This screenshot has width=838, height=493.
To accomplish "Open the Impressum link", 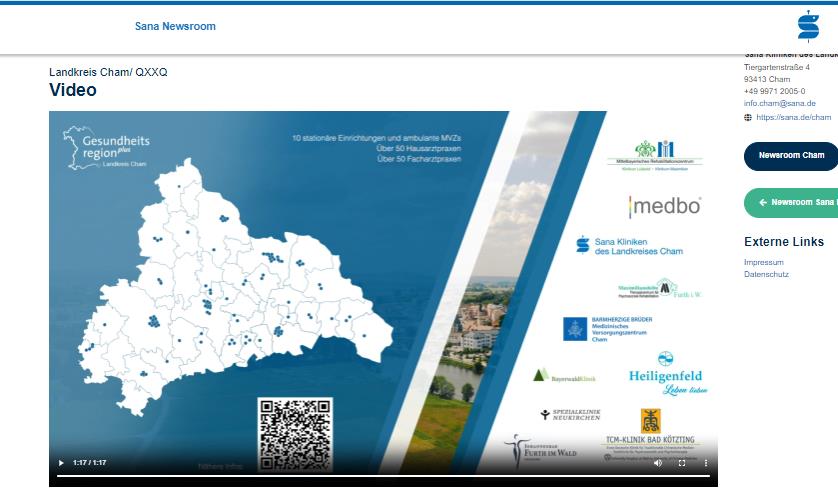I will tap(764, 262).
